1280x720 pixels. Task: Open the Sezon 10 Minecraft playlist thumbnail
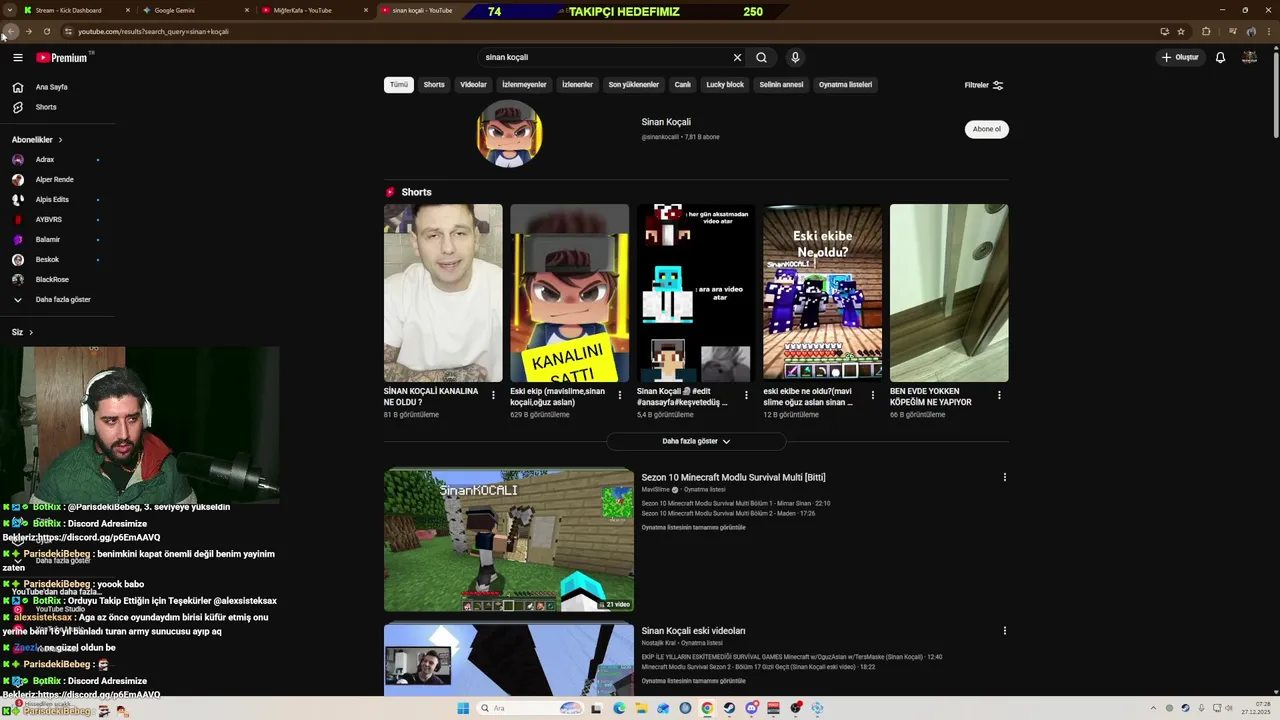[509, 540]
